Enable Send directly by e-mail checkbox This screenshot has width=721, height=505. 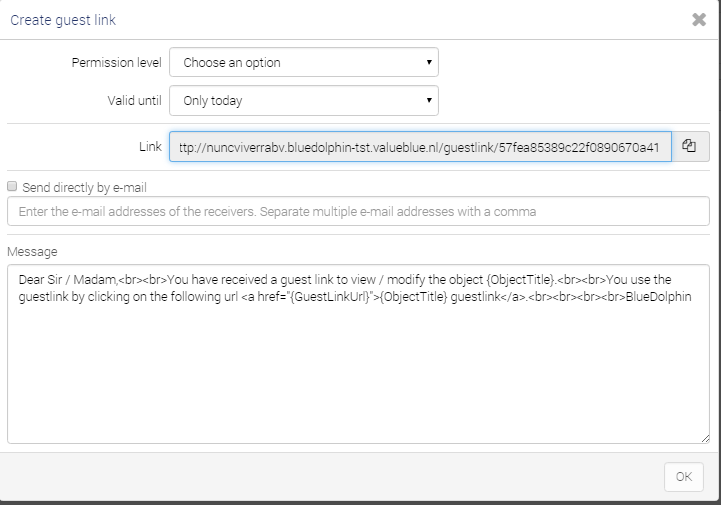pos(12,186)
